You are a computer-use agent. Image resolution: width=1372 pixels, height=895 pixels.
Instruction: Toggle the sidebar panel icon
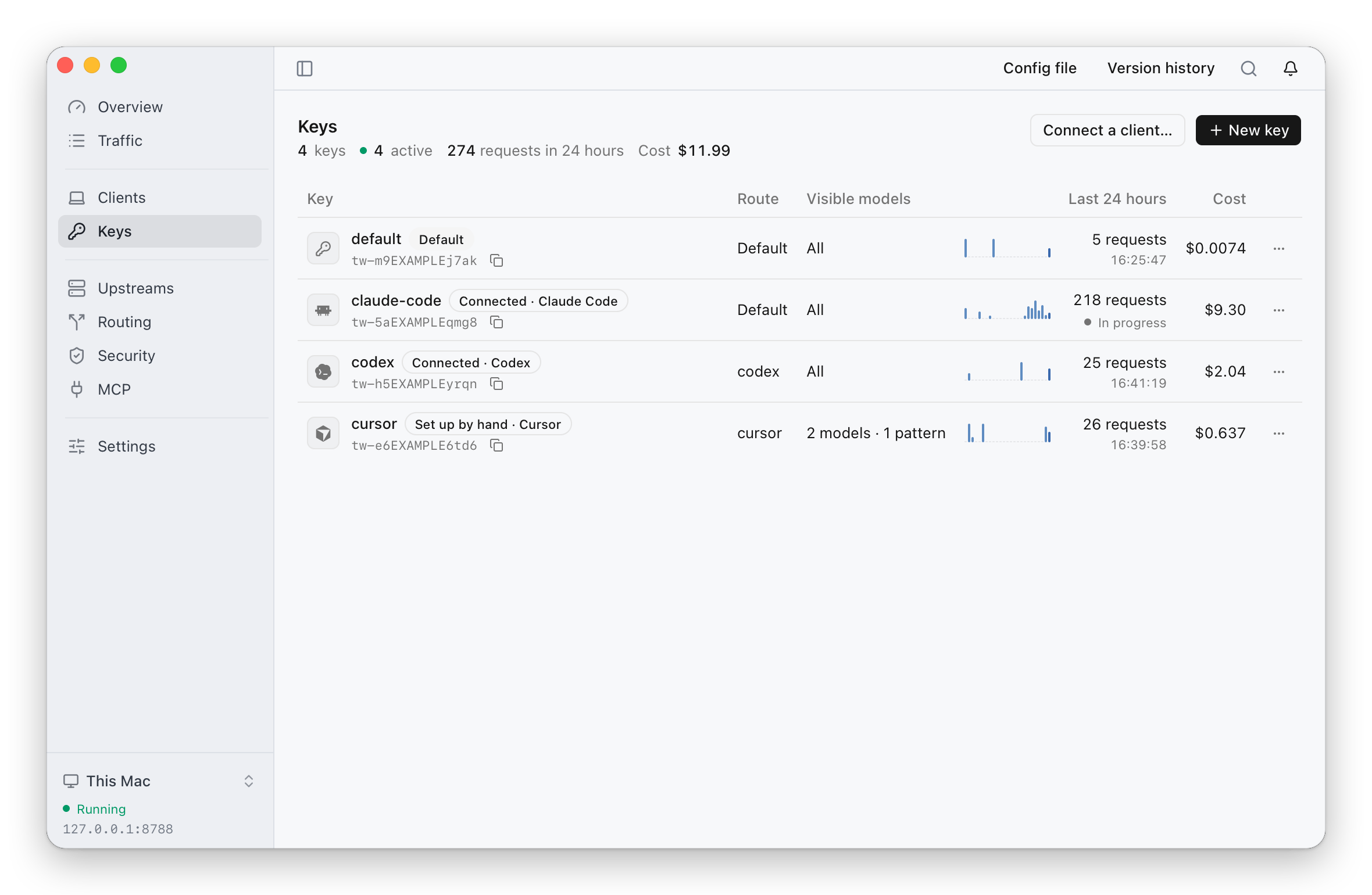(x=305, y=69)
